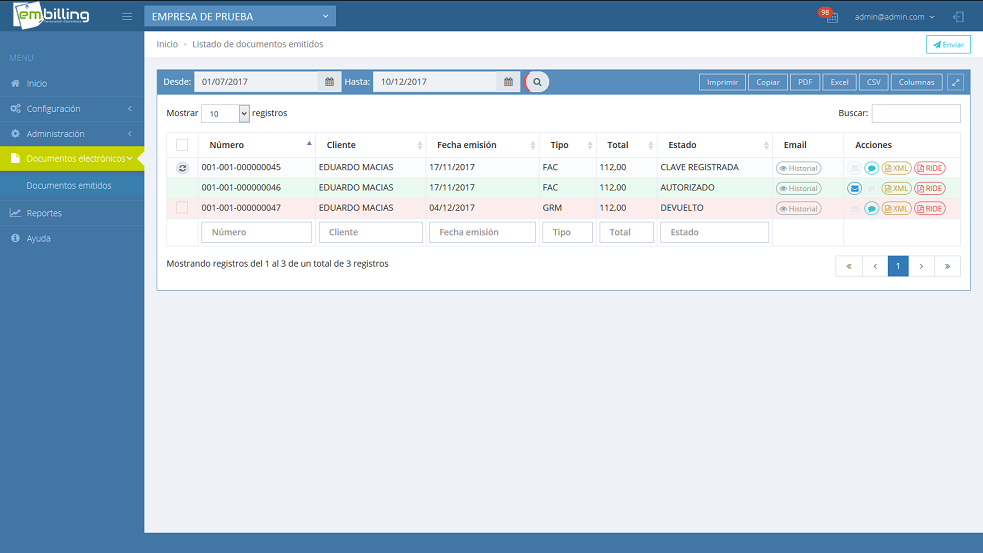Click the search magnifier button next to Hasta
This screenshot has width=983, height=553.
[538, 82]
